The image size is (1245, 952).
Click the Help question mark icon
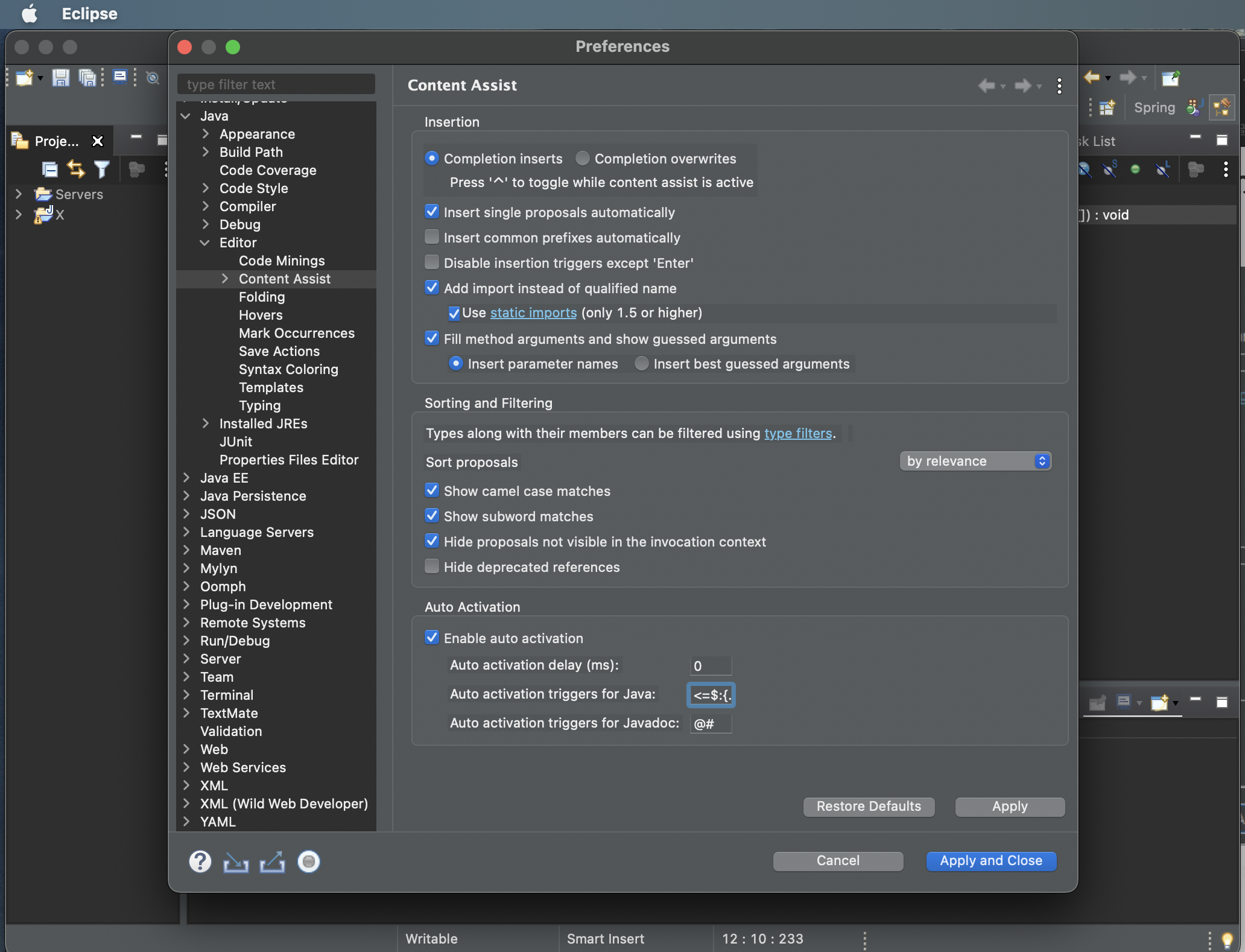point(200,862)
